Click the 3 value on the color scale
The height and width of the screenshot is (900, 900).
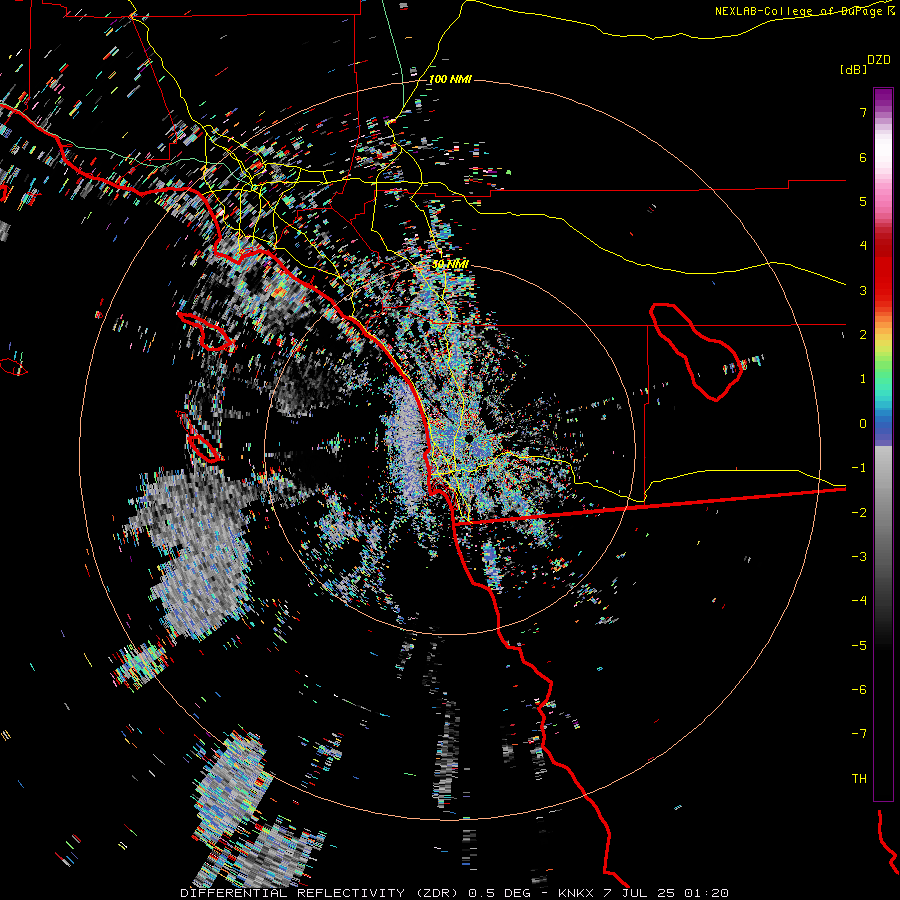[x=863, y=290]
